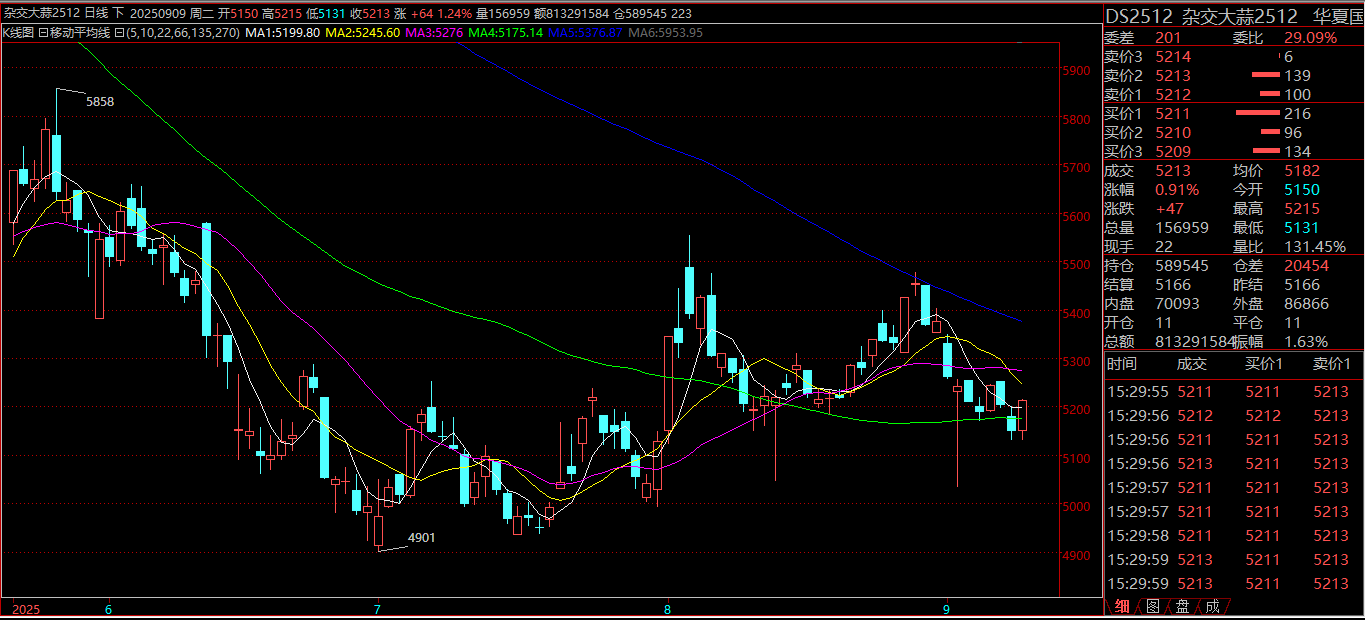This screenshot has height=620, width=1365.
Task: Select the magenta MA3:5276 label
Action: pyautogui.click(x=435, y=32)
